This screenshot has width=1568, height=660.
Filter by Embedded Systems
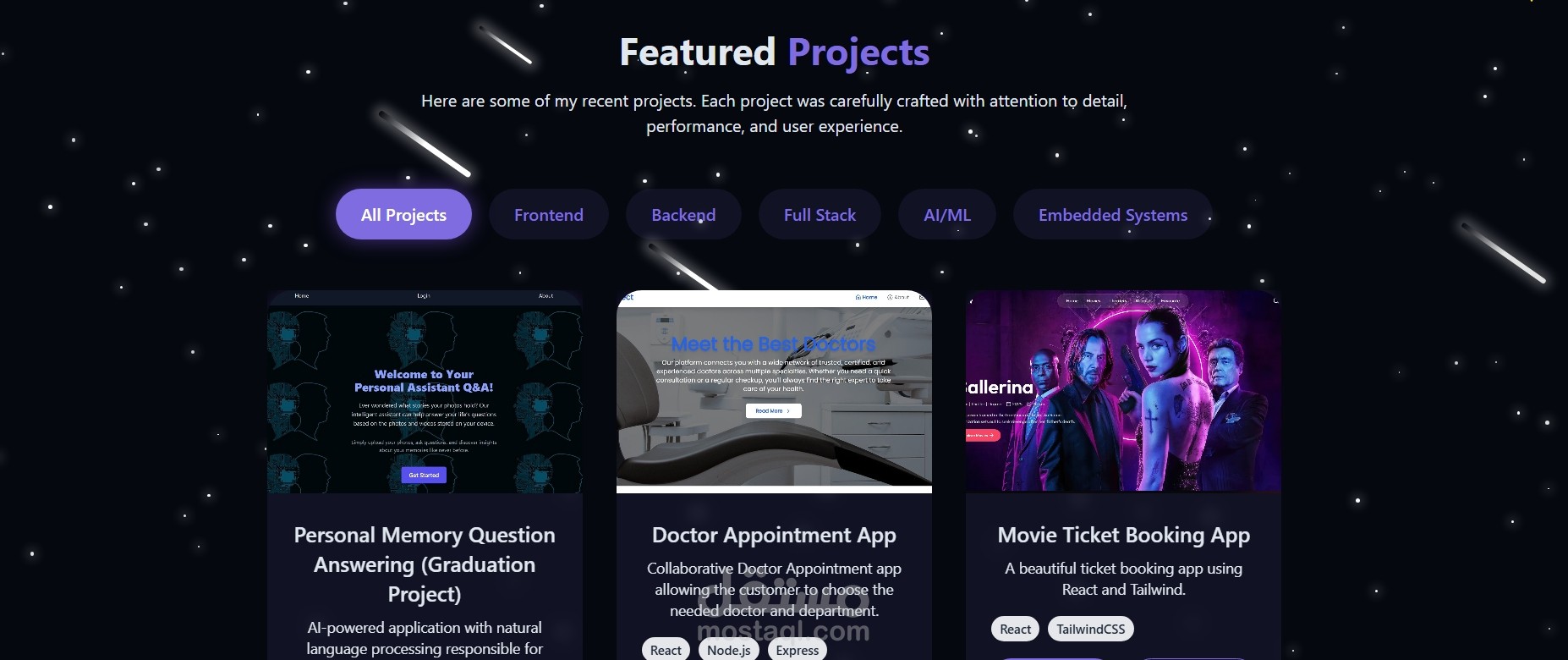click(x=1113, y=214)
